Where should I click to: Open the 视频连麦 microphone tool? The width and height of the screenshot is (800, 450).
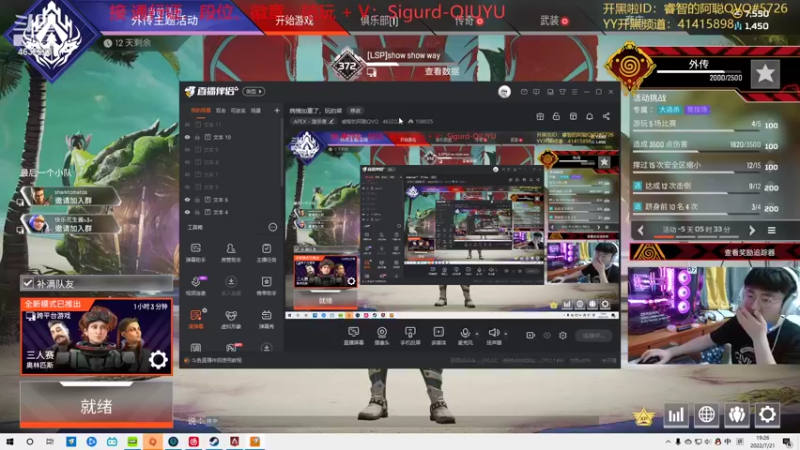pyautogui.click(x=195, y=286)
